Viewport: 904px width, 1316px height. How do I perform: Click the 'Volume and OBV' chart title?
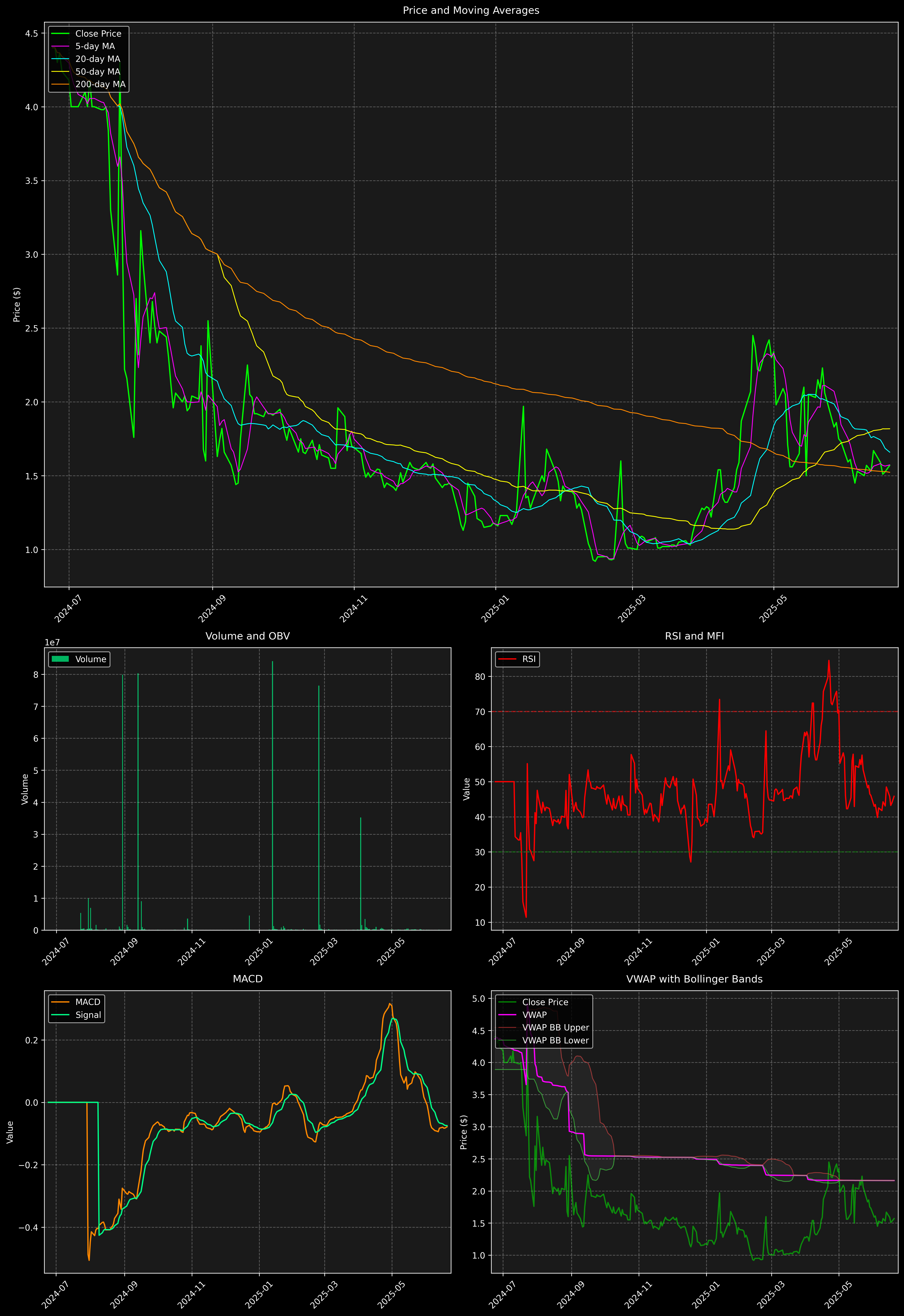tap(248, 636)
